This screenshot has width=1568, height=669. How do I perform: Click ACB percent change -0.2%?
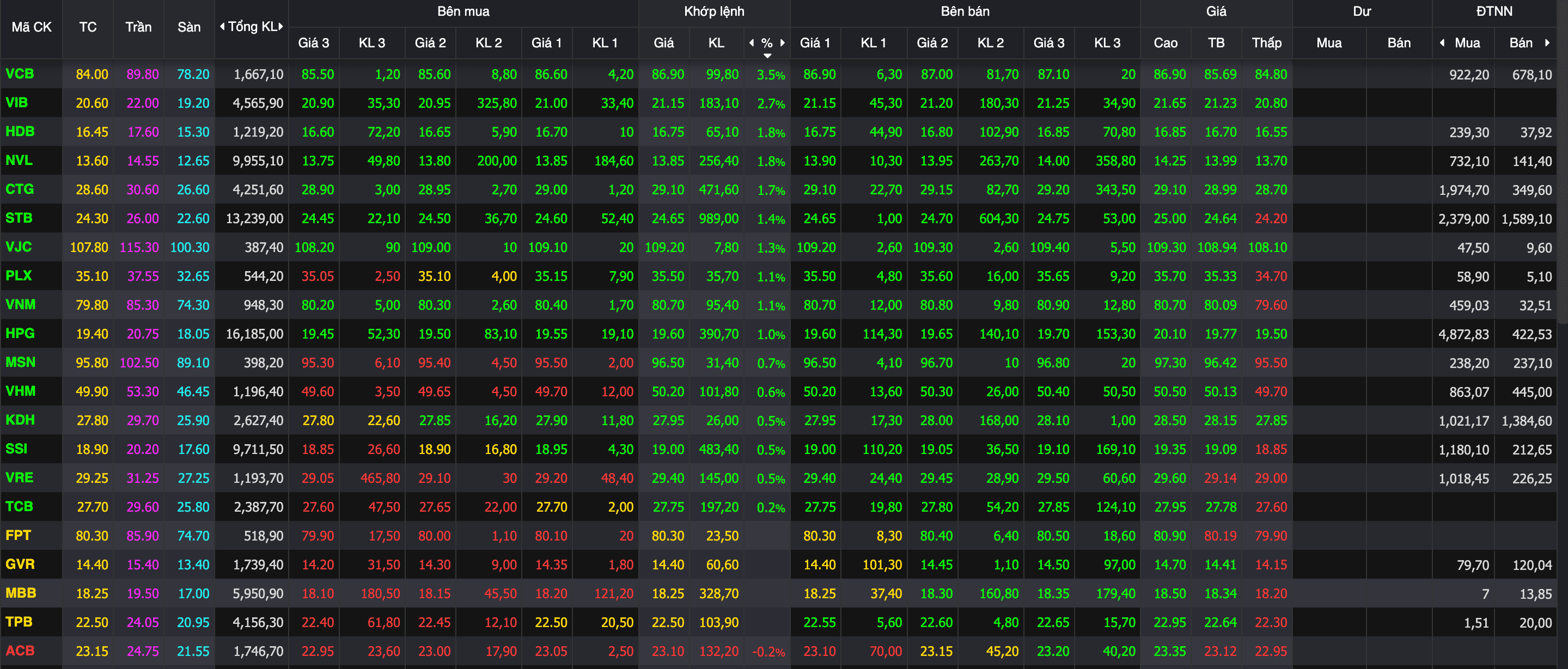769,652
